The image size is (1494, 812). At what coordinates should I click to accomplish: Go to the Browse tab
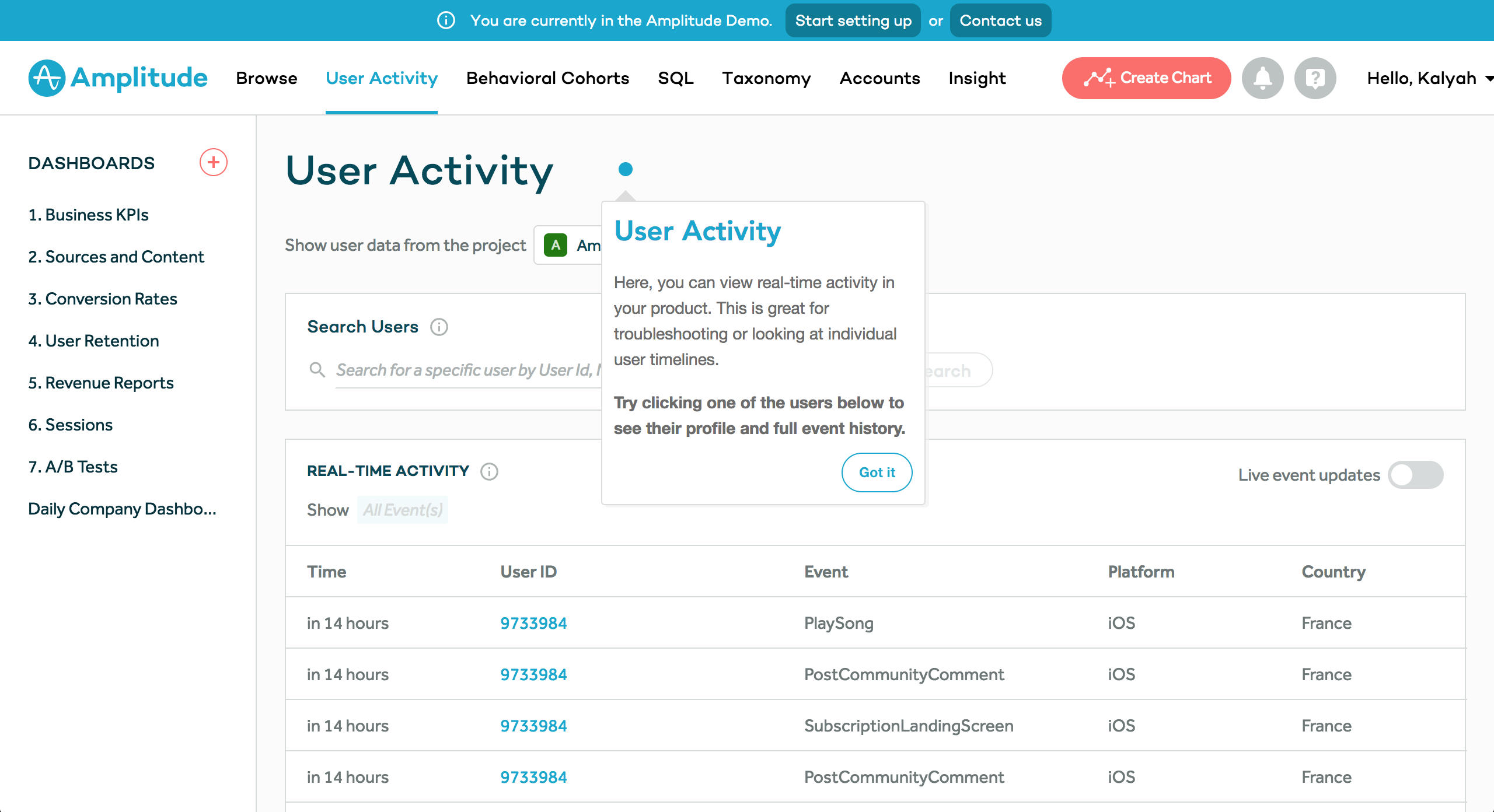(x=267, y=78)
